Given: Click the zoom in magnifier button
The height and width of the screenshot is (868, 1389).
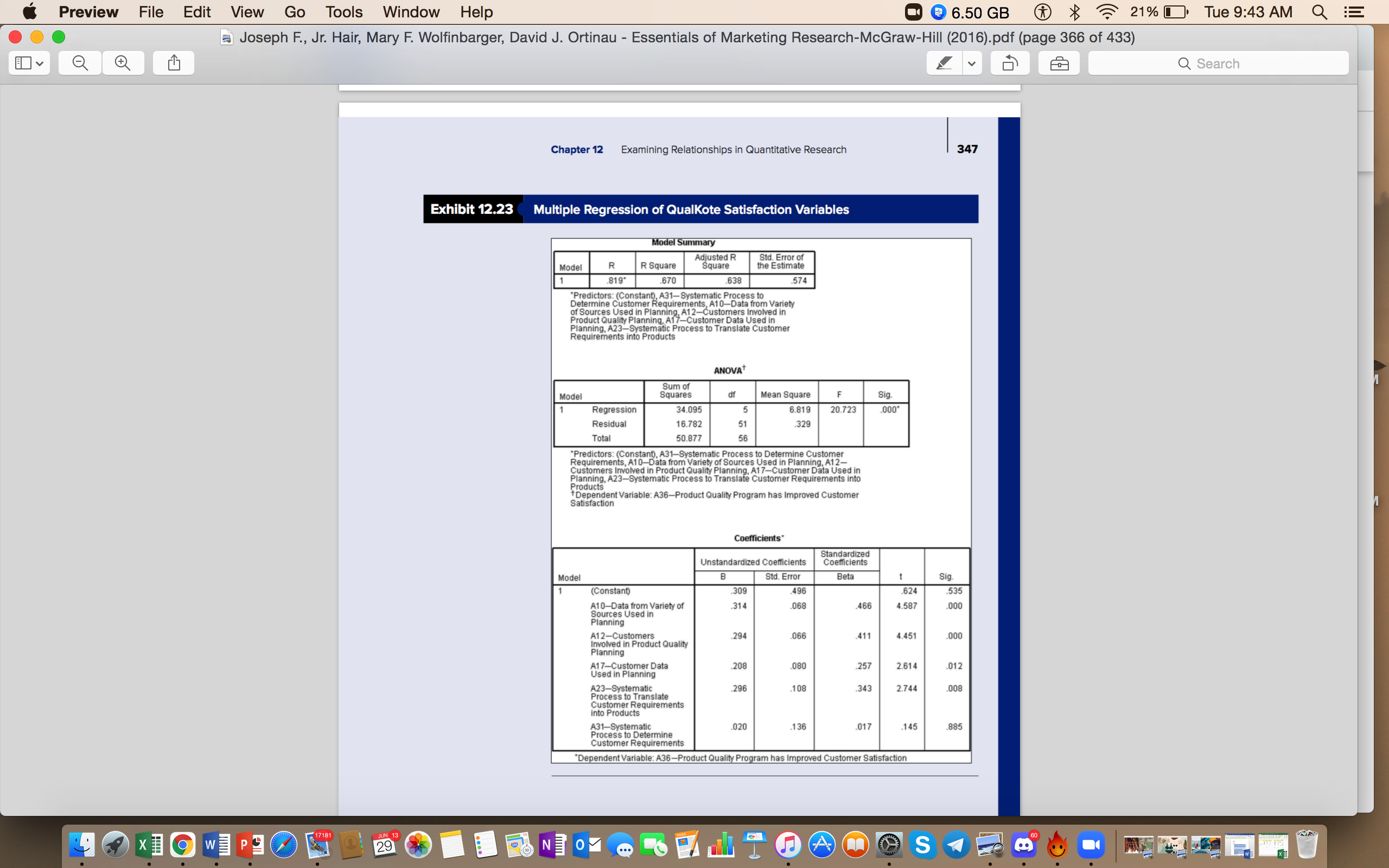Looking at the screenshot, I should [123, 63].
